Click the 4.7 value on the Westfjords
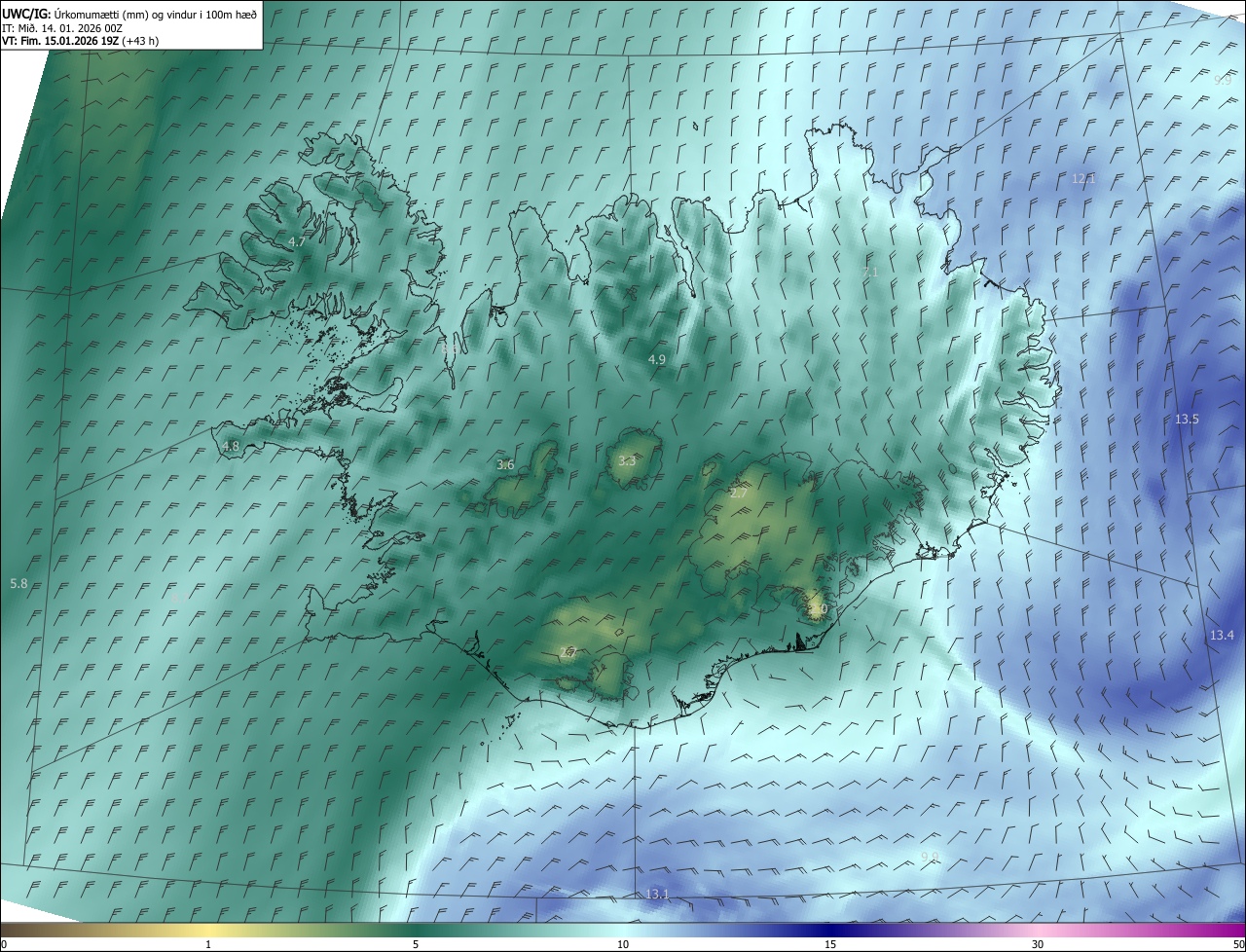The height and width of the screenshot is (952, 1246). pos(297,240)
